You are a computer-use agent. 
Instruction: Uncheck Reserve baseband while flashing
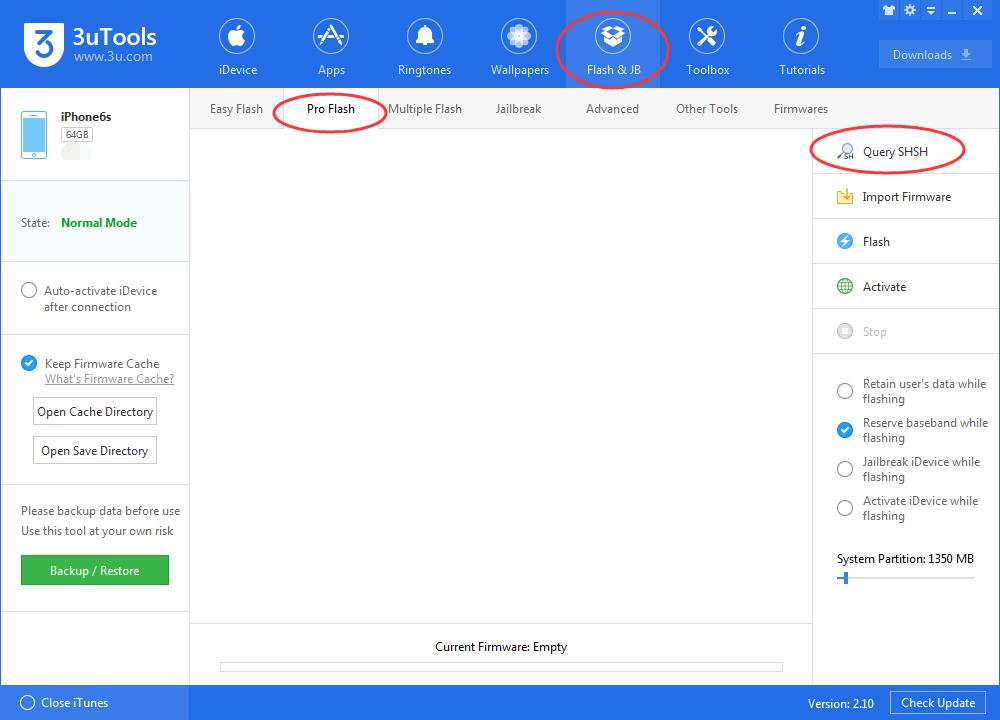click(x=844, y=430)
